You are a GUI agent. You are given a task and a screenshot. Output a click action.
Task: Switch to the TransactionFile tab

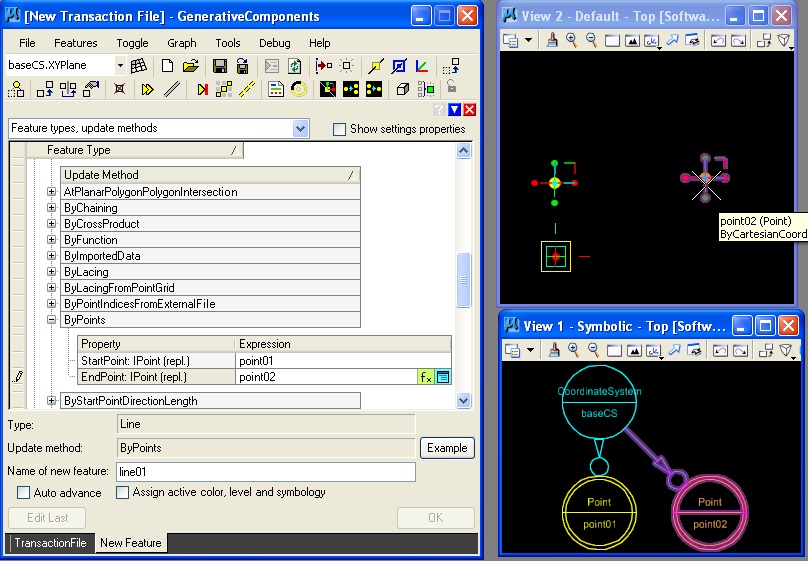tap(50, 542)
